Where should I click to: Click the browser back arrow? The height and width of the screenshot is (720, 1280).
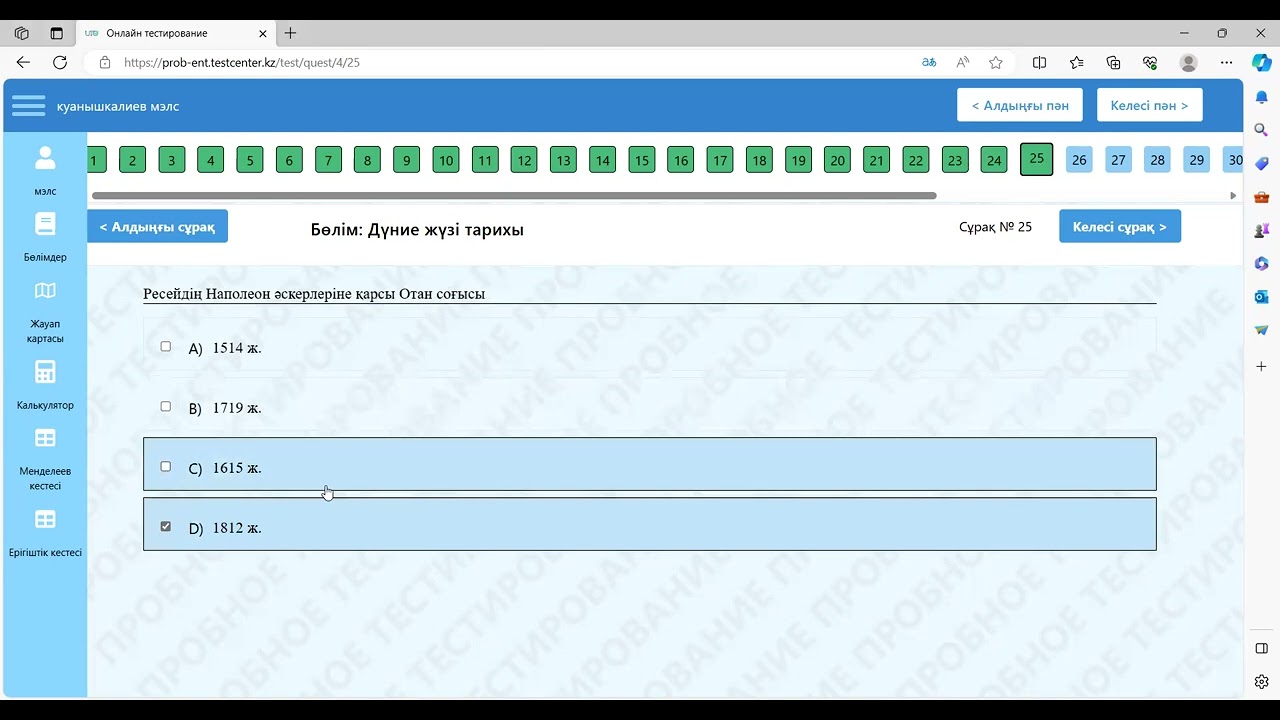(23, 62)
